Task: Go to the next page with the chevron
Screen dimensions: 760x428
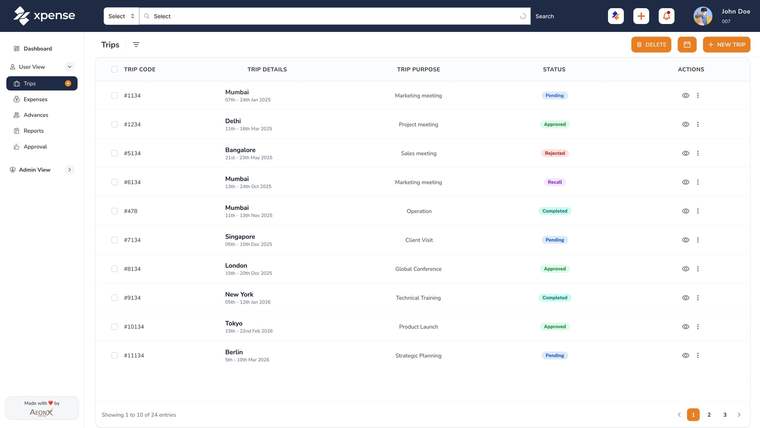Action: pos(739,414)
